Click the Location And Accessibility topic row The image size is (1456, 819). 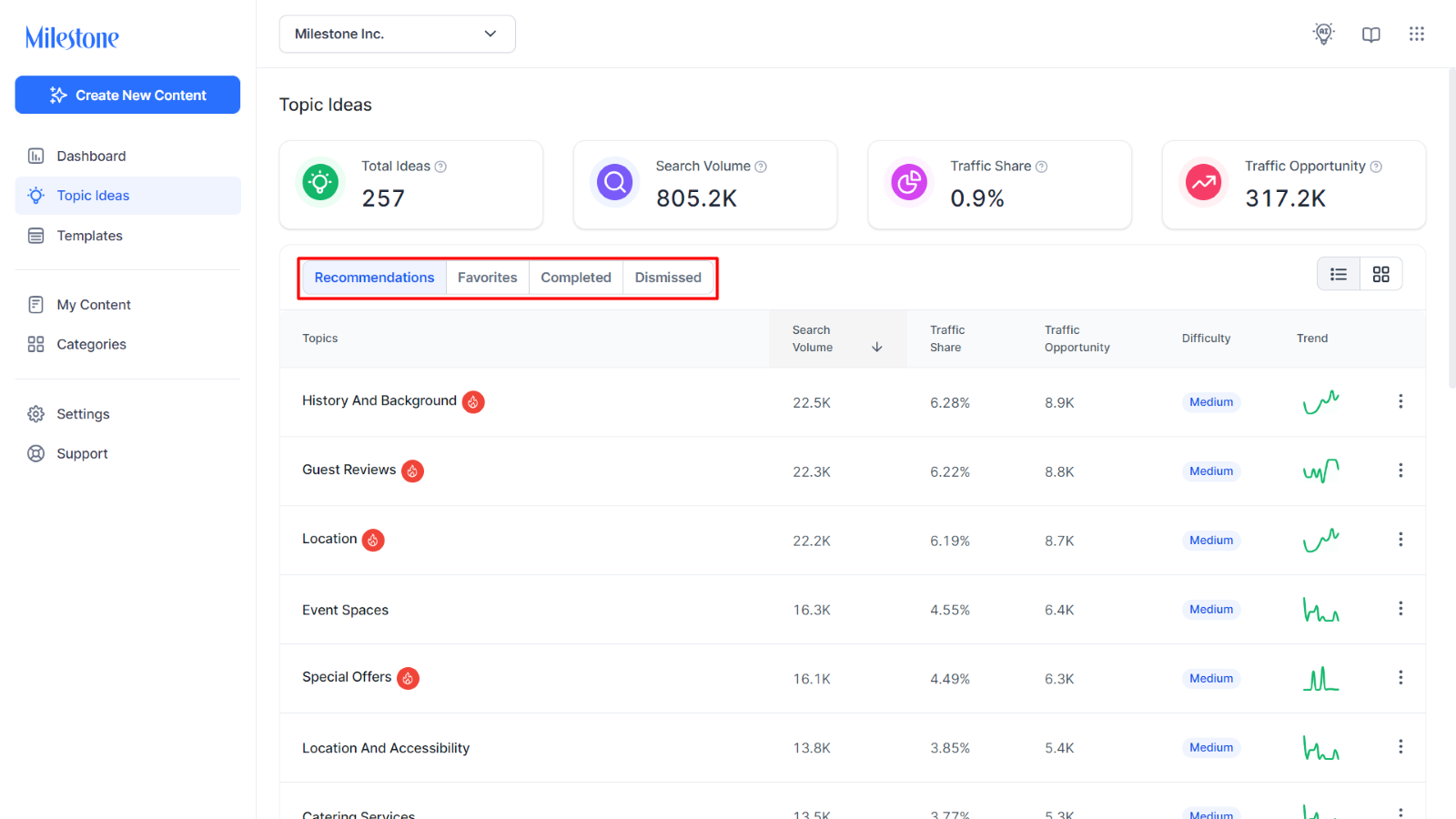853,748
